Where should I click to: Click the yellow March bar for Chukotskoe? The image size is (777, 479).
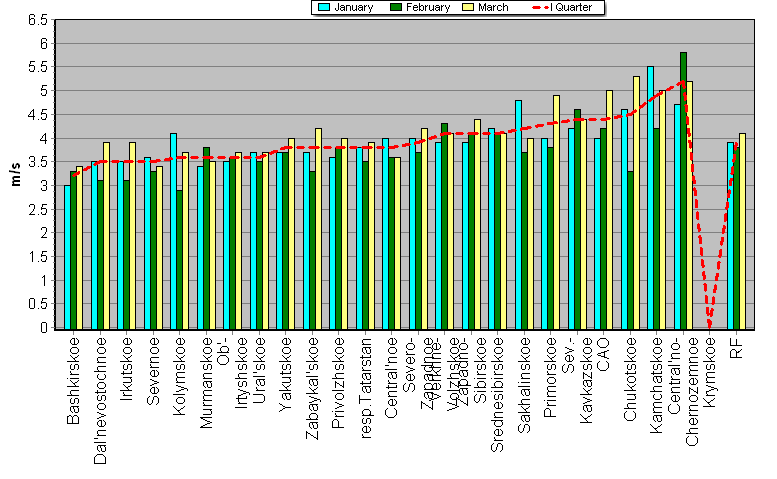(x=636, y=203)
